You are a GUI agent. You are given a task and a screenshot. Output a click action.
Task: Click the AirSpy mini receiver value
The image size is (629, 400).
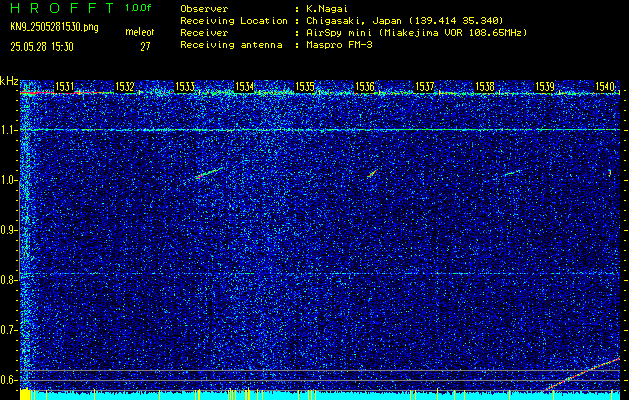416,33
